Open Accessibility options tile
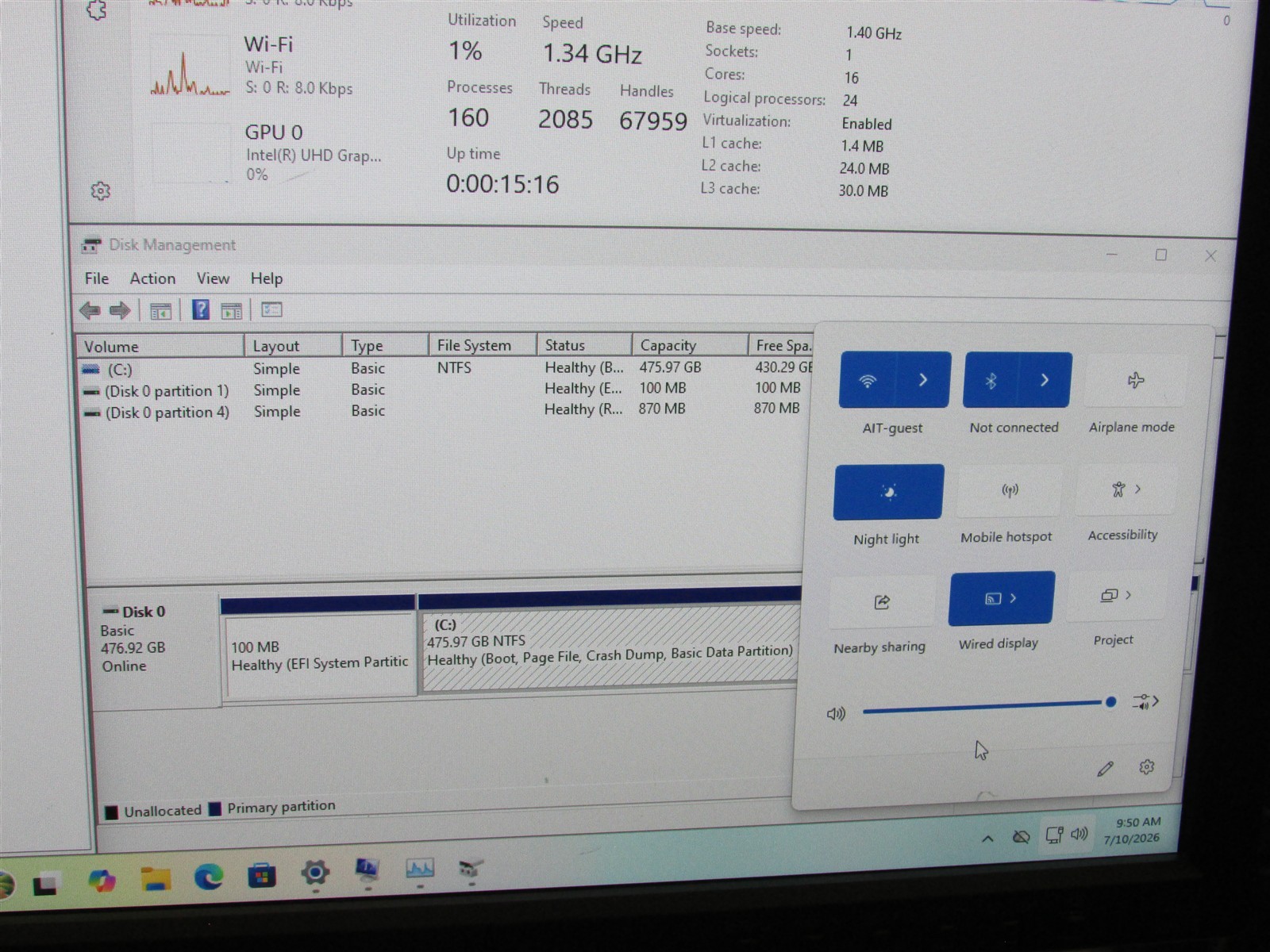Viewport: 1270px width, 952px height. [x=1126, y=489]
